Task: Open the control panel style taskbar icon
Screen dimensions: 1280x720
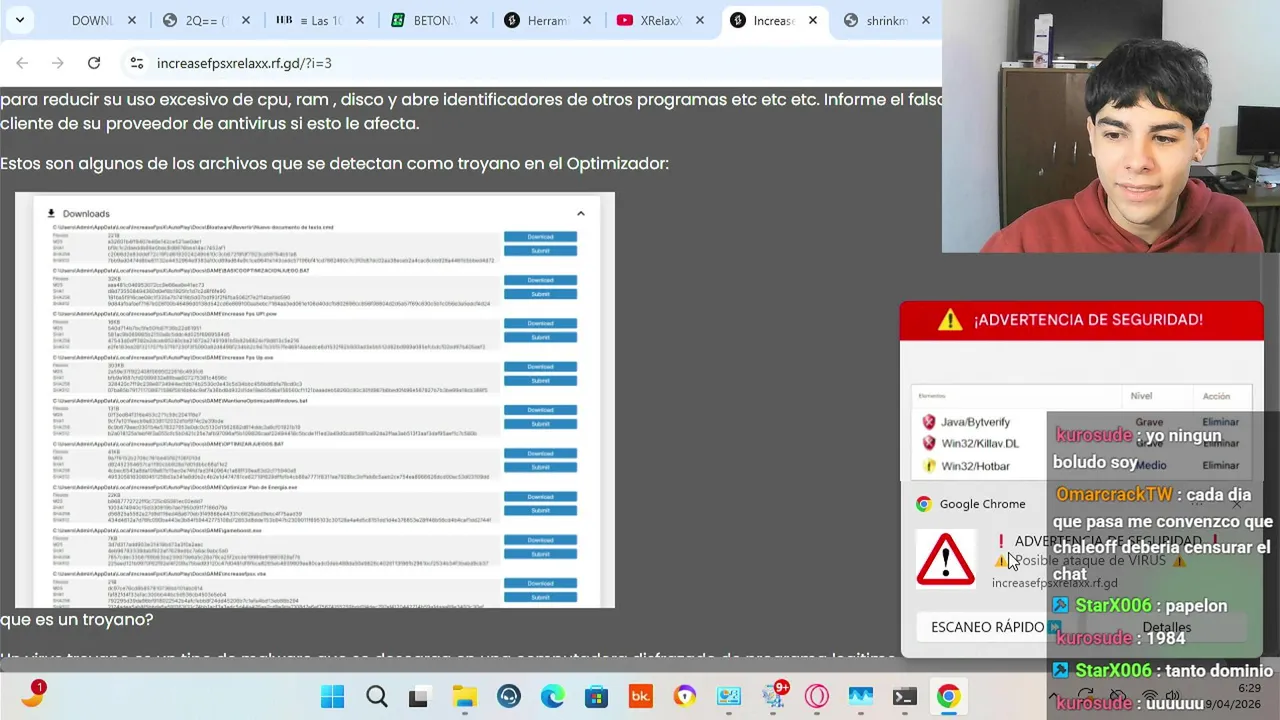Action: pyautogui.click(x=729, y=696)
